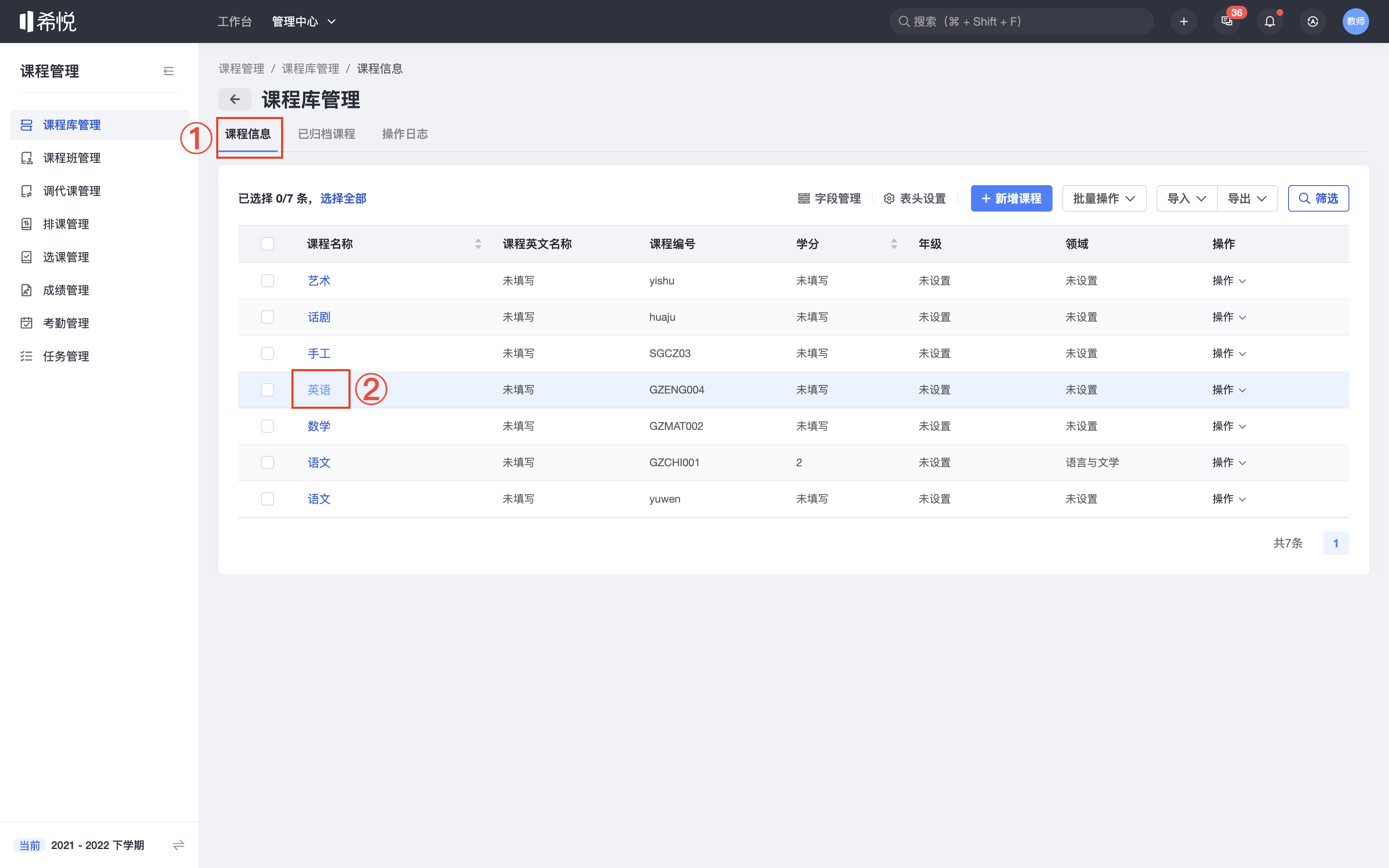Expand 操作 menu for 话剧 row

[1229, 317]
